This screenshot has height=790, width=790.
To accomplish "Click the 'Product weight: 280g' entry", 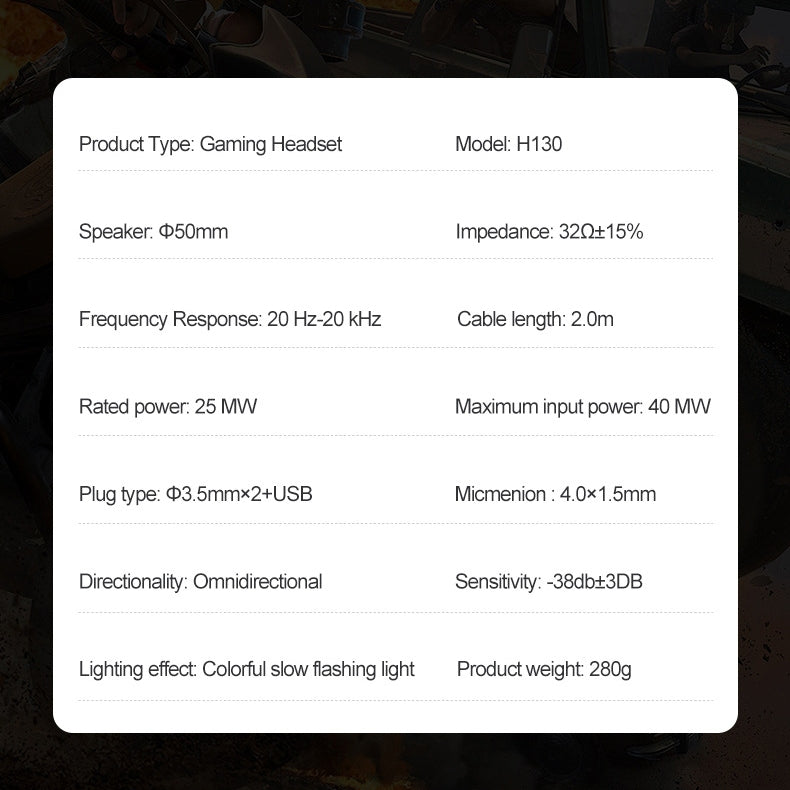I will click(544, 669).
